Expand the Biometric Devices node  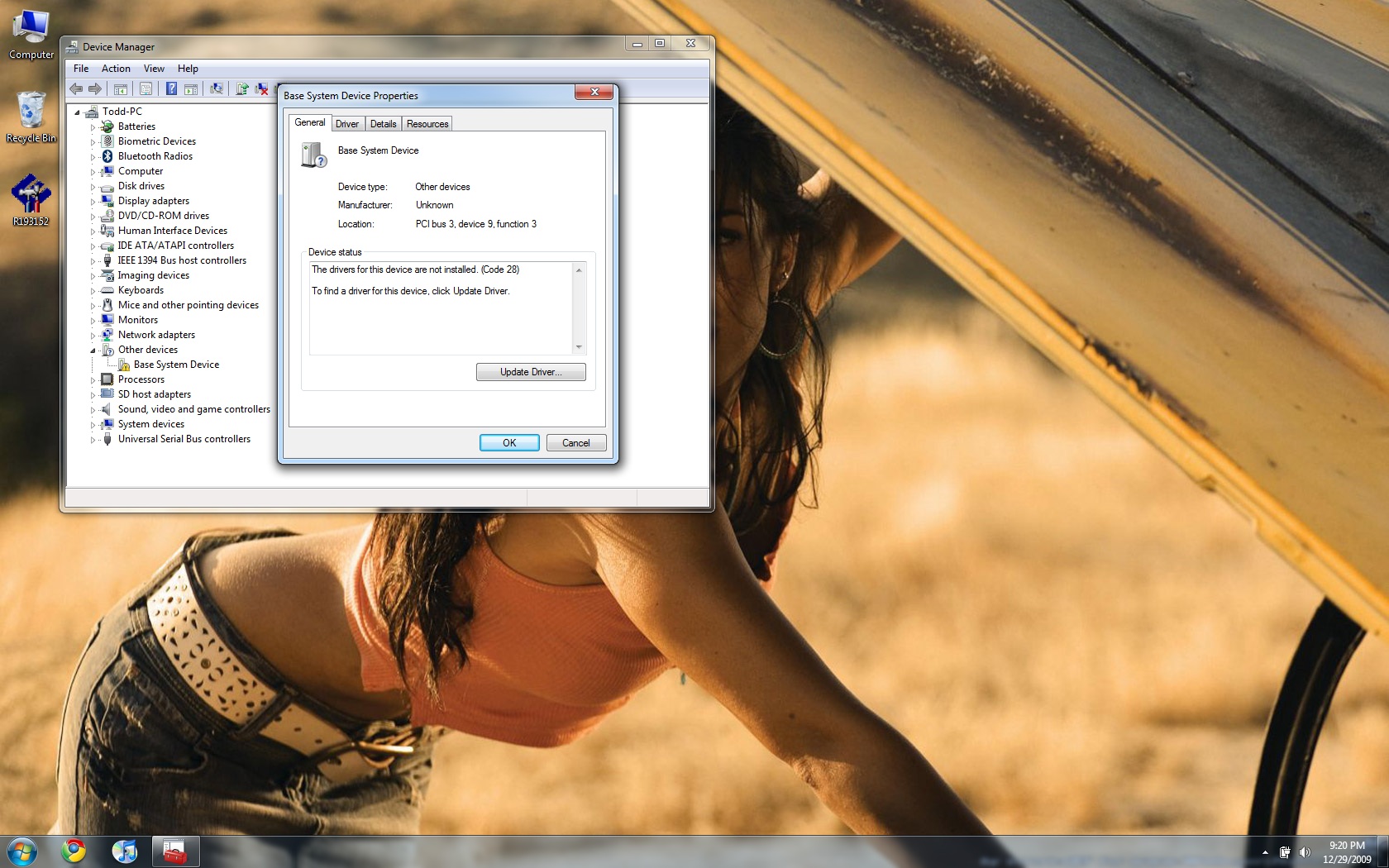(93, 142)
